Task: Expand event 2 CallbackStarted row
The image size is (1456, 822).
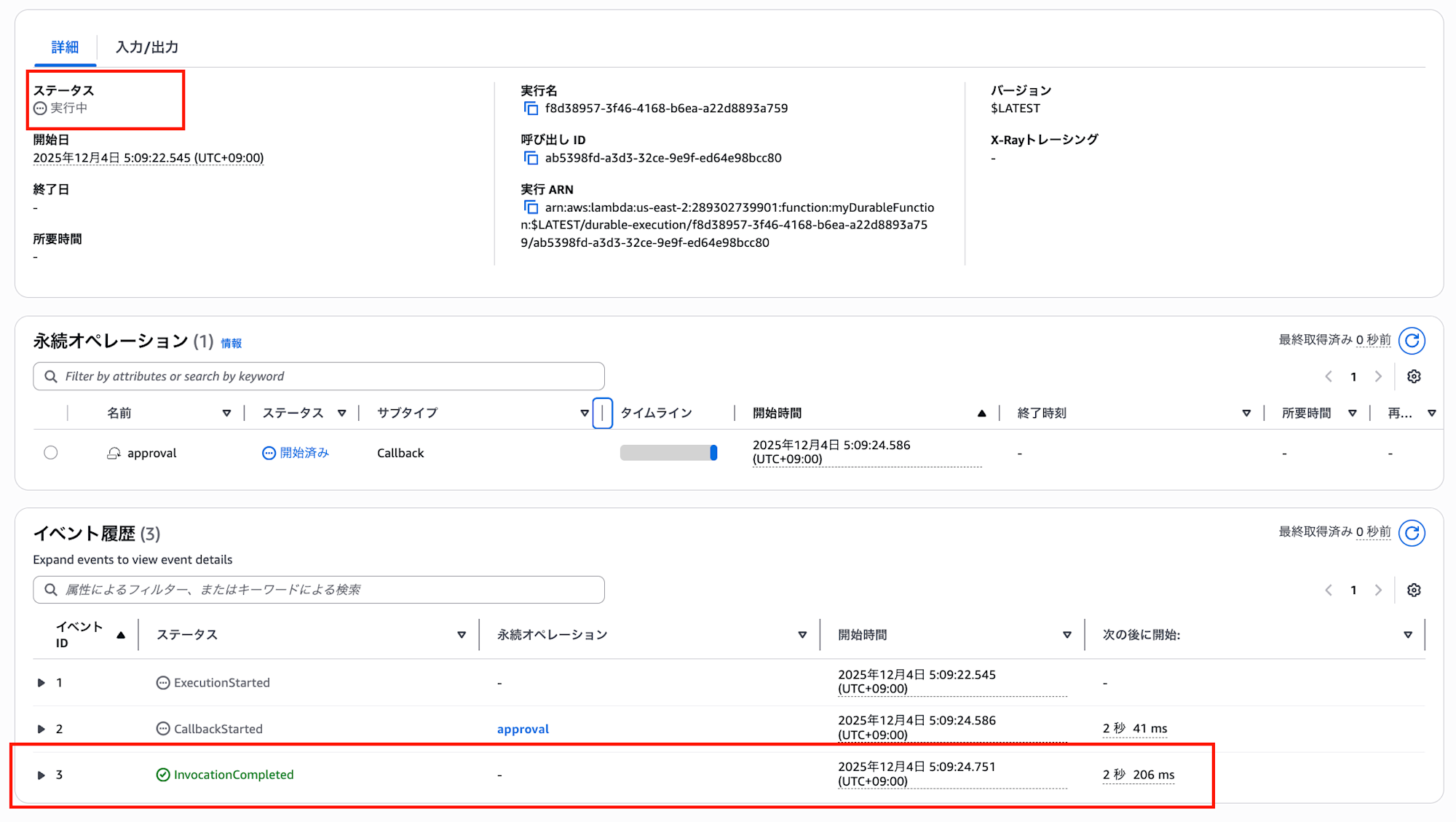Action: coord(41,729)
